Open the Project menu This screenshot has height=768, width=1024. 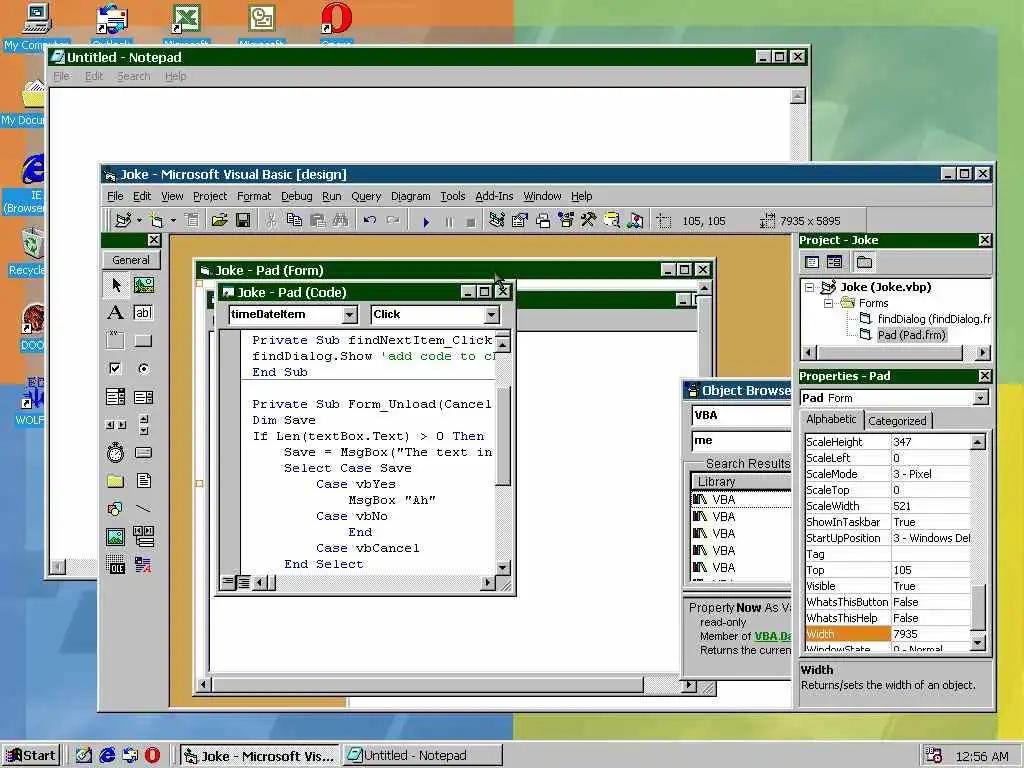pos(210,196)
